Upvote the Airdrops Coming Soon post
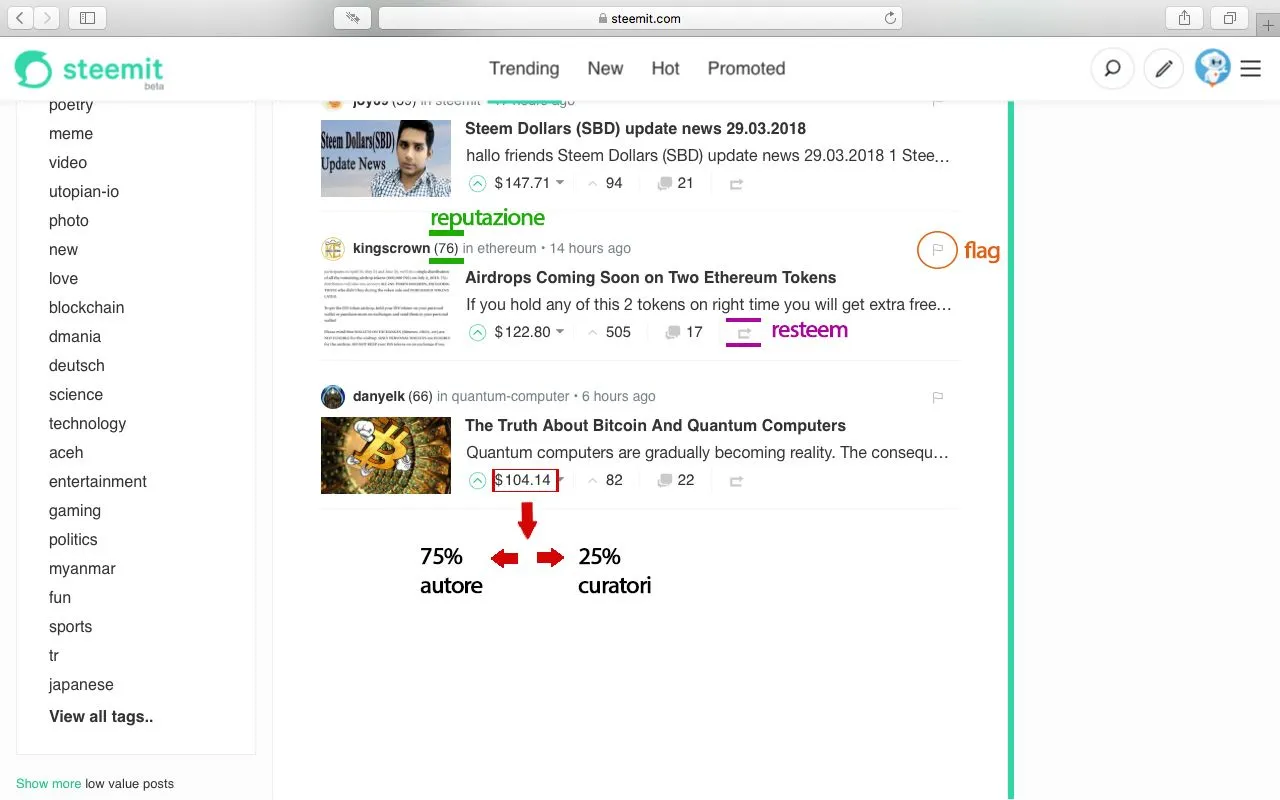 click(x=477, y=332)
